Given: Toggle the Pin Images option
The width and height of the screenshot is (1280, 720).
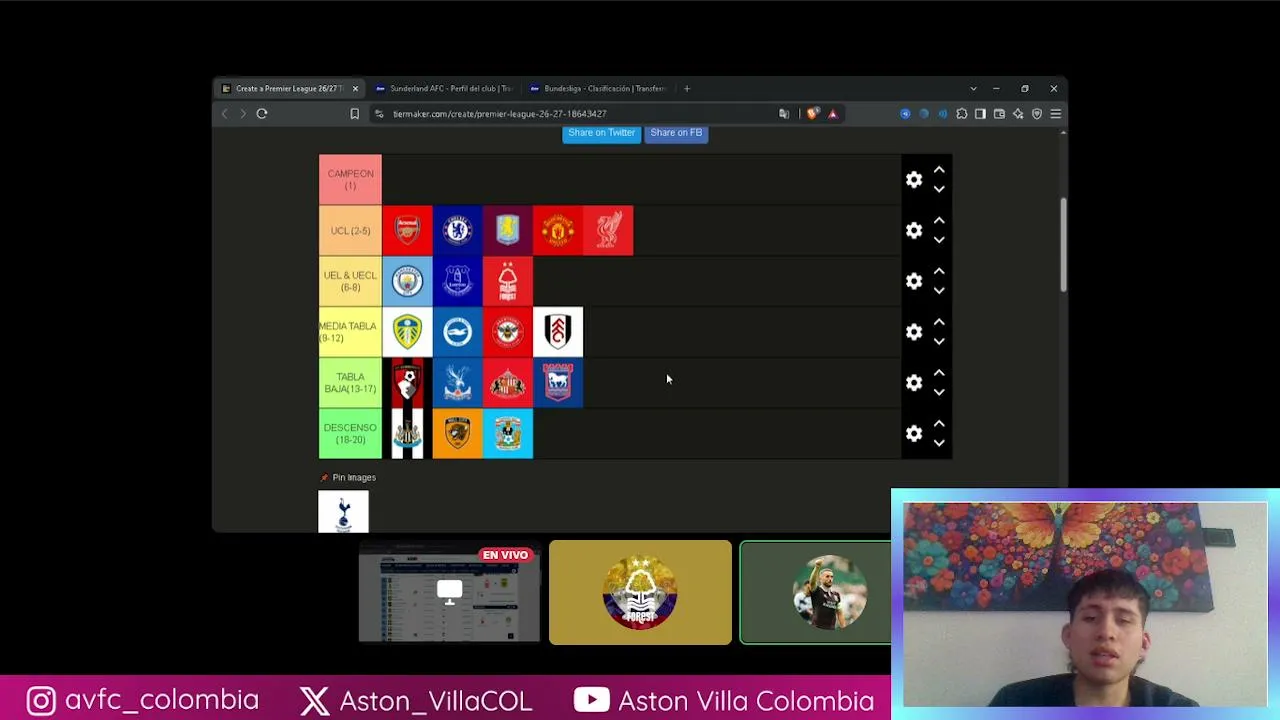Looking at the screenshot, I should tap(348, 478).
